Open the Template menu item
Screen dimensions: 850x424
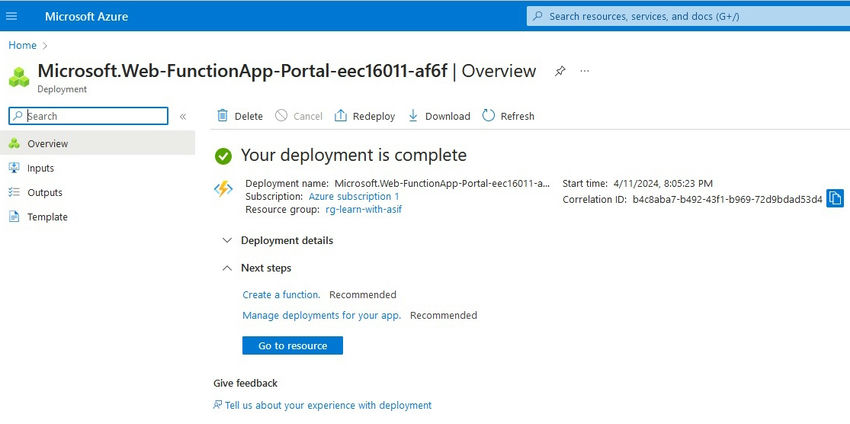tap(47, 217)
